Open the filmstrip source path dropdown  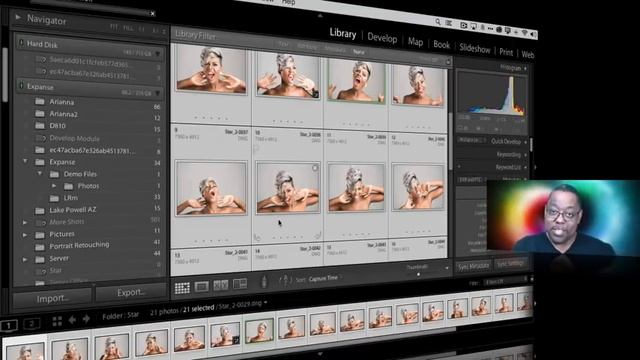pyautogui.click(x=266, y=303)
